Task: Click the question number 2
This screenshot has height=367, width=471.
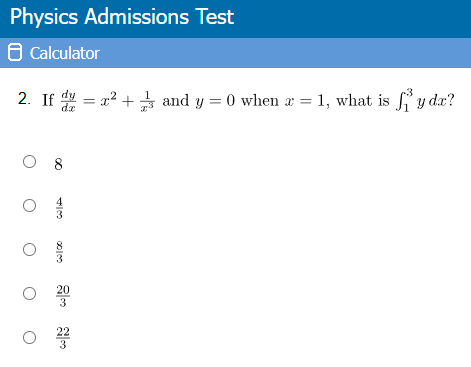Action: point(24,99)
